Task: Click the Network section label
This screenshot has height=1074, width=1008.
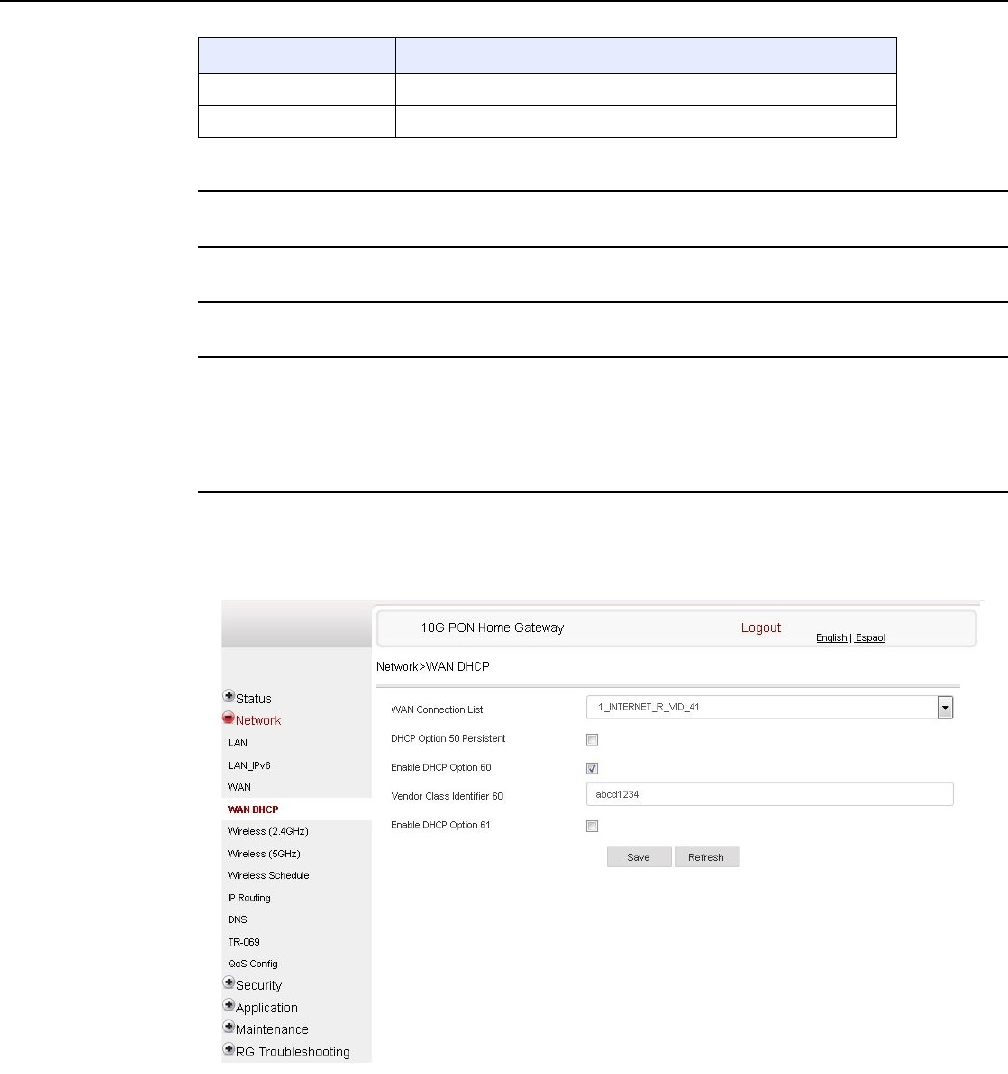Action: [x=258, y=721]
